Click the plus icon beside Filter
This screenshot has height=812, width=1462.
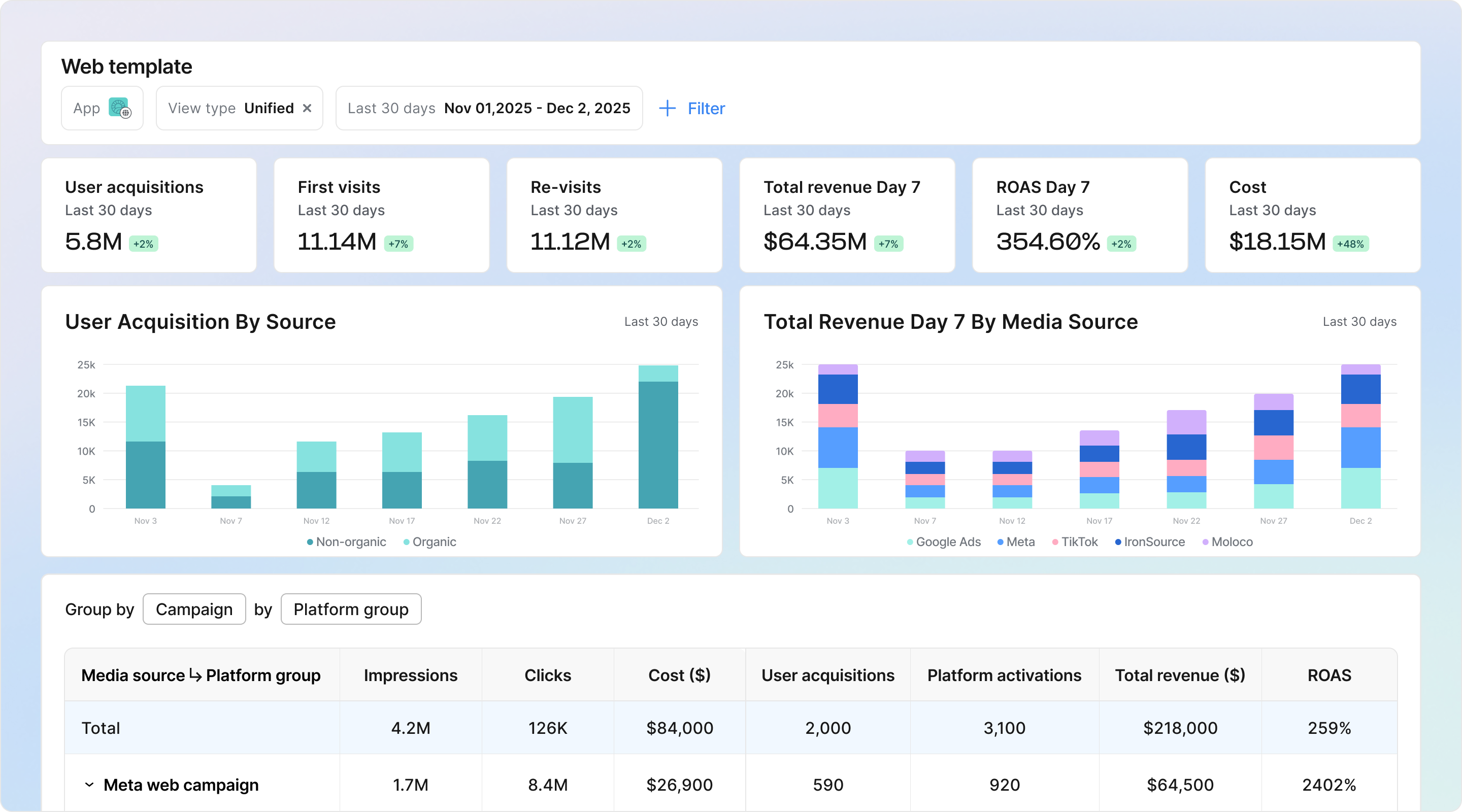pos(668,109)
